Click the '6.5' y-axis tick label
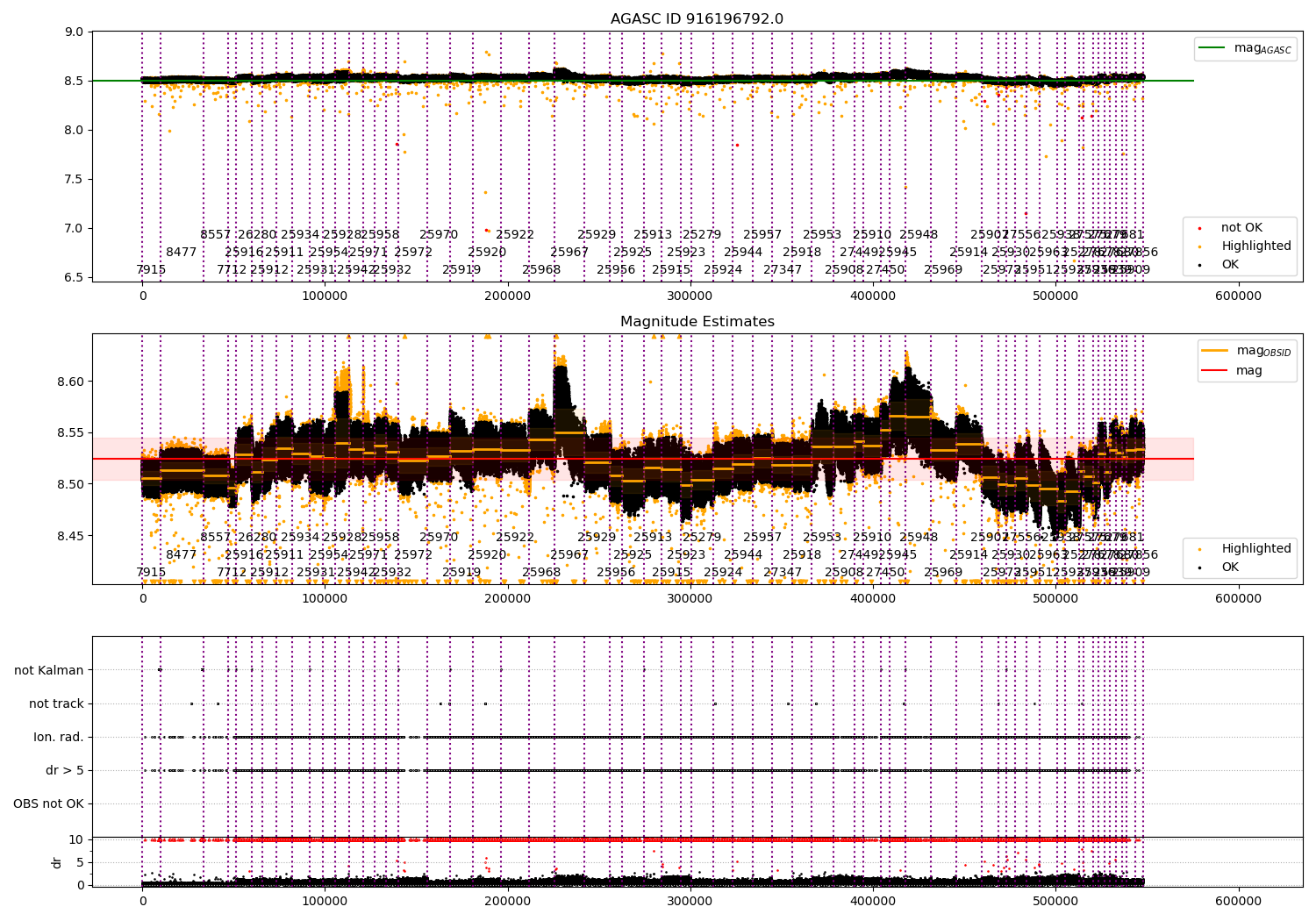The height and width of the screenshot is (921, 1316). click(75, 278)
